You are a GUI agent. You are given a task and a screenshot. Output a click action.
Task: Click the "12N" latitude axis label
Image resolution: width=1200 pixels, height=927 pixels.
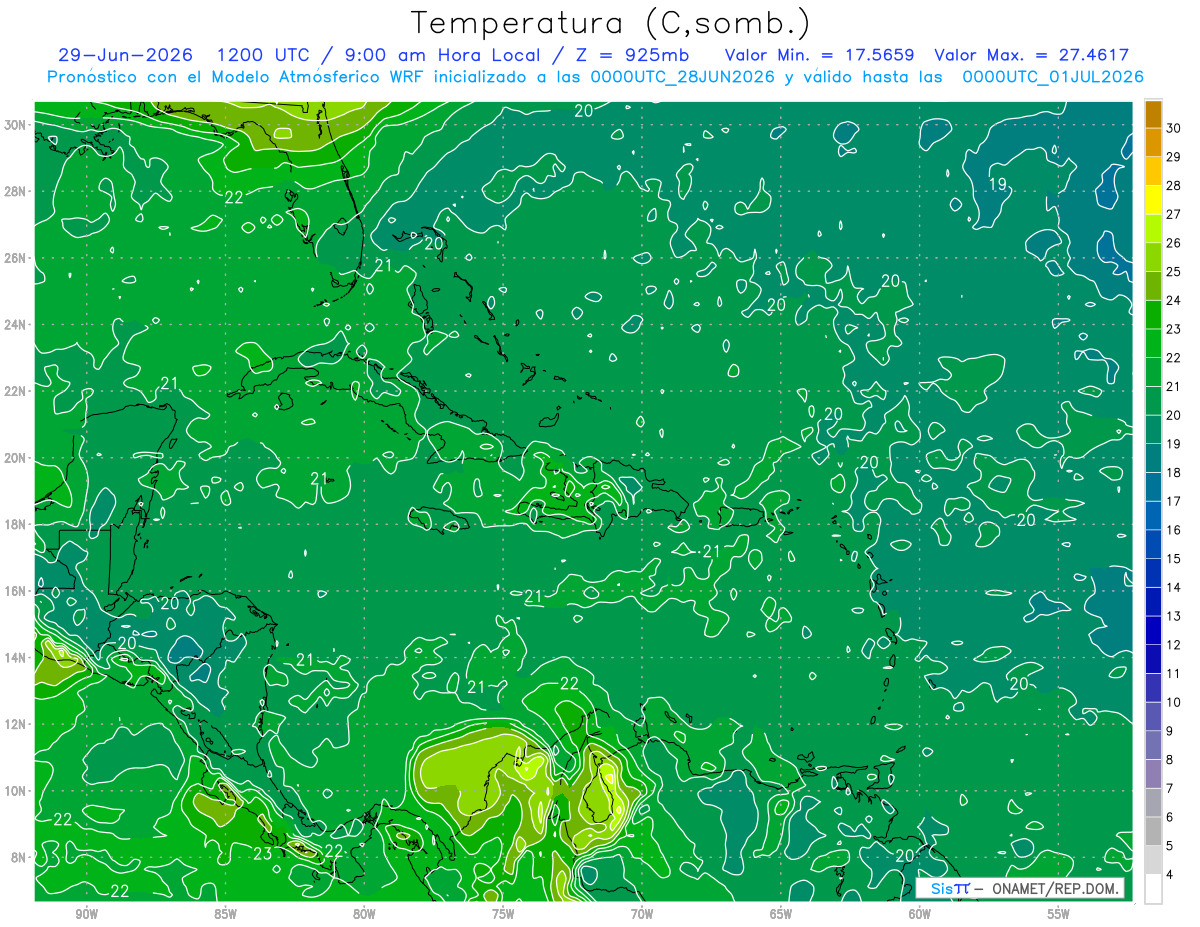[x=17, y=724]
